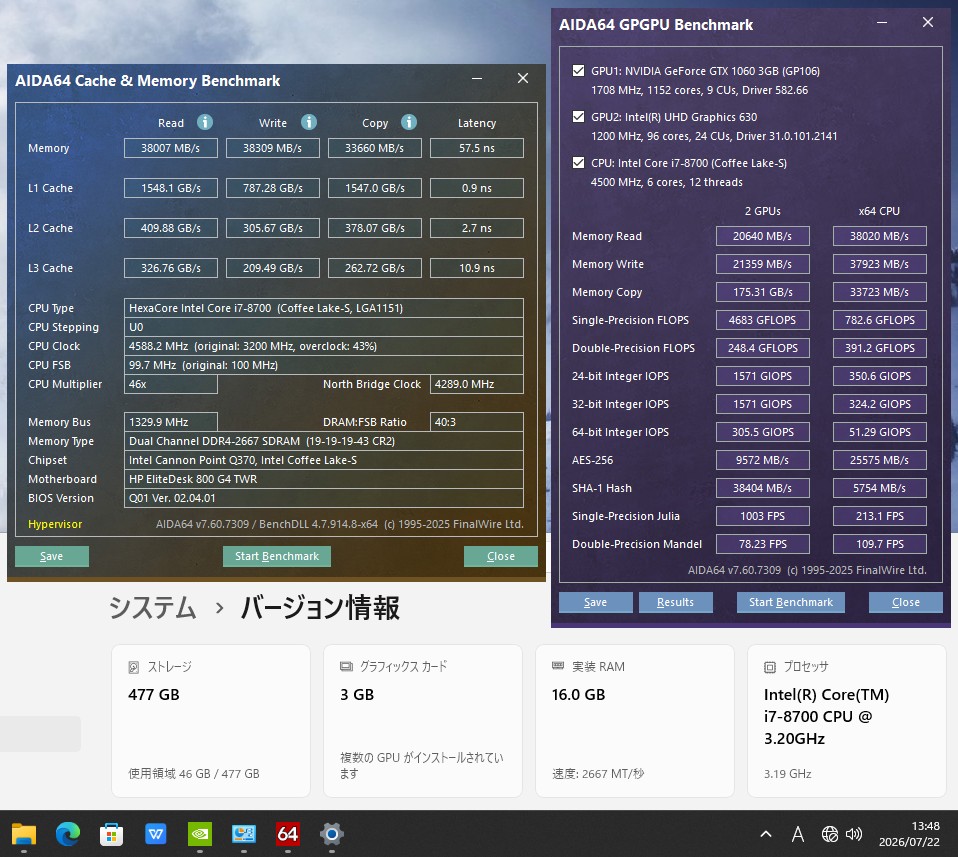Image resolution: width=958 pixels, height=857 pixels.
Task: Uncheck GPU1 NVIDIA GeForce GTX 1060 checkbox
Action: point(578,70)
